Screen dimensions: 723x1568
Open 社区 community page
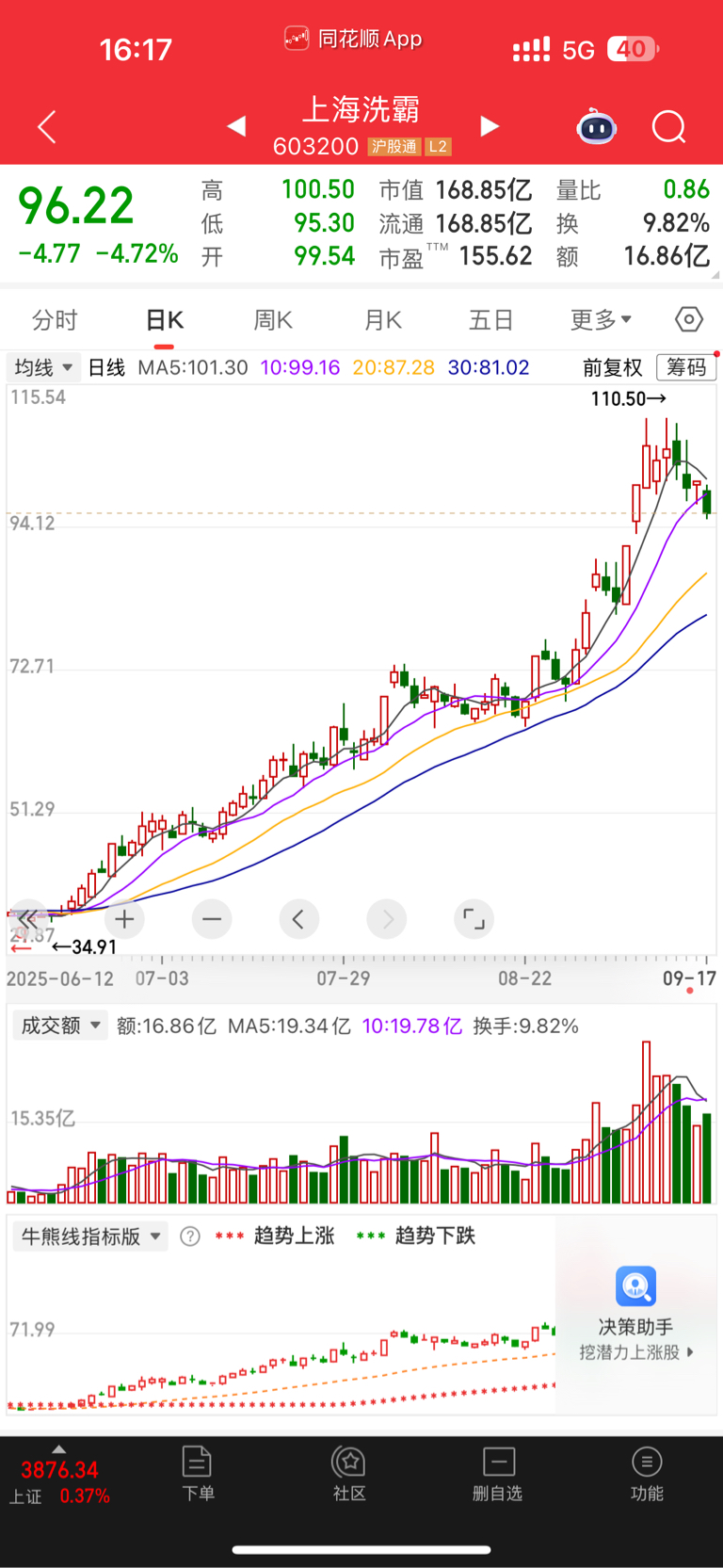pos(349,1474)
